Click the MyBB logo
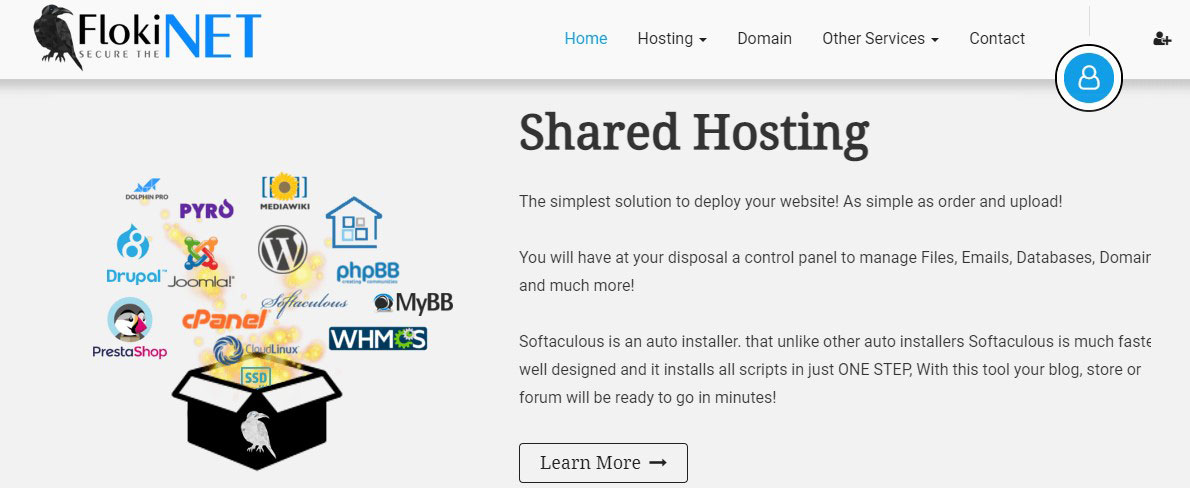This screenshot has width=1190, height=488. click(x=414, y=303)
